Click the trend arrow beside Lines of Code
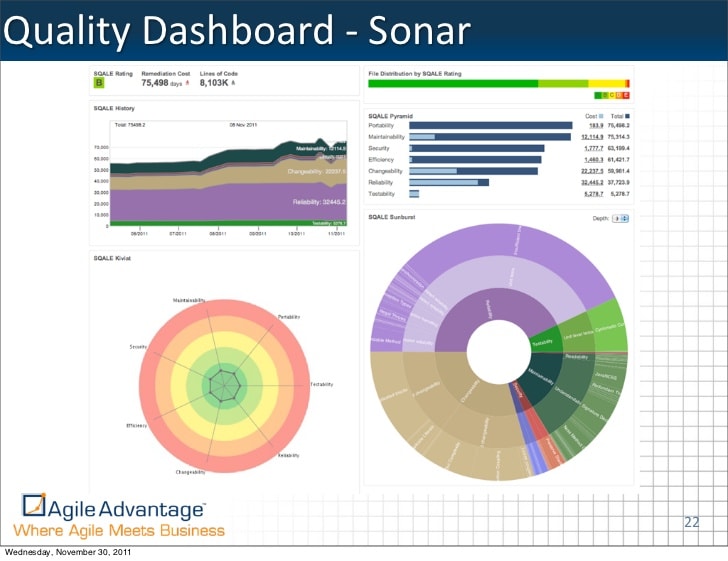This screenshot has width=728, height=561. coord(234,84)
